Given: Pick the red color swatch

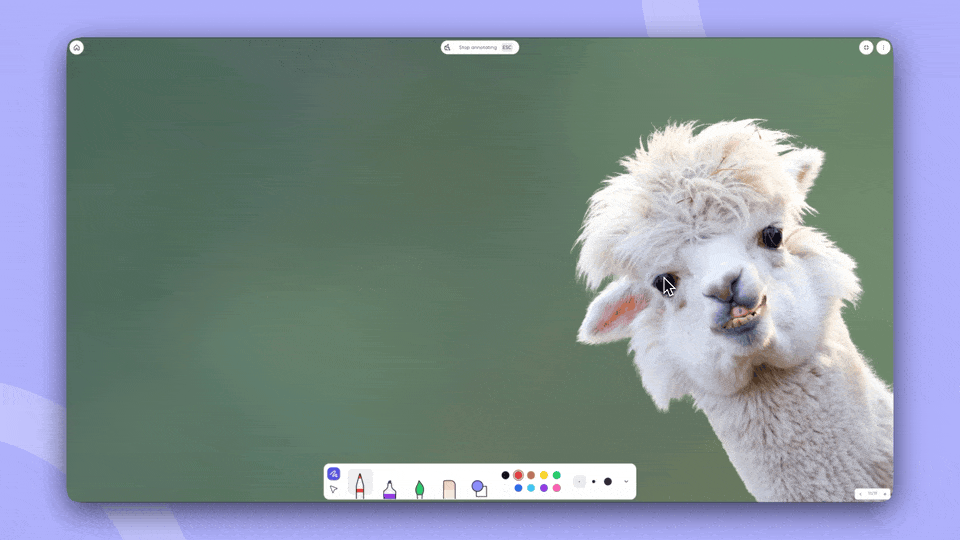Looking at the screenshot, I should pyautogui.click(x=518, y=475).
